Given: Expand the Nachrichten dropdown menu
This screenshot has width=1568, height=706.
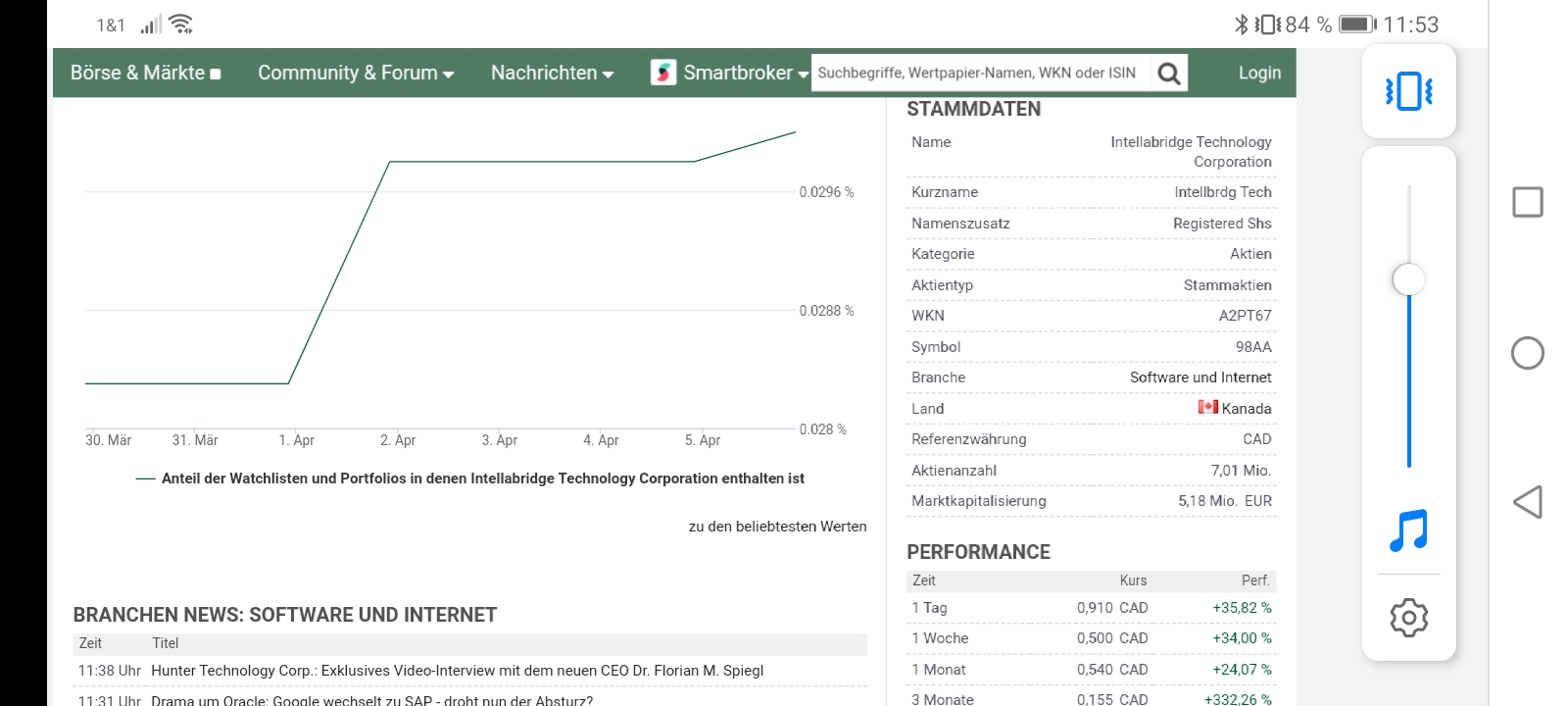Looking at the screenshot, I should 553,73.
